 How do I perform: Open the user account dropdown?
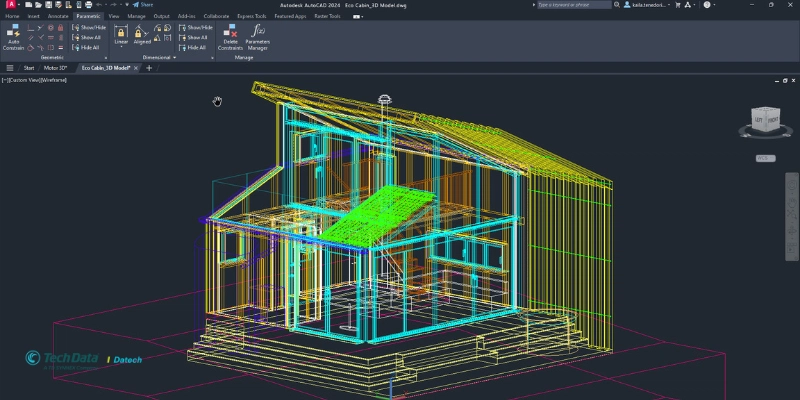(647, 5)
